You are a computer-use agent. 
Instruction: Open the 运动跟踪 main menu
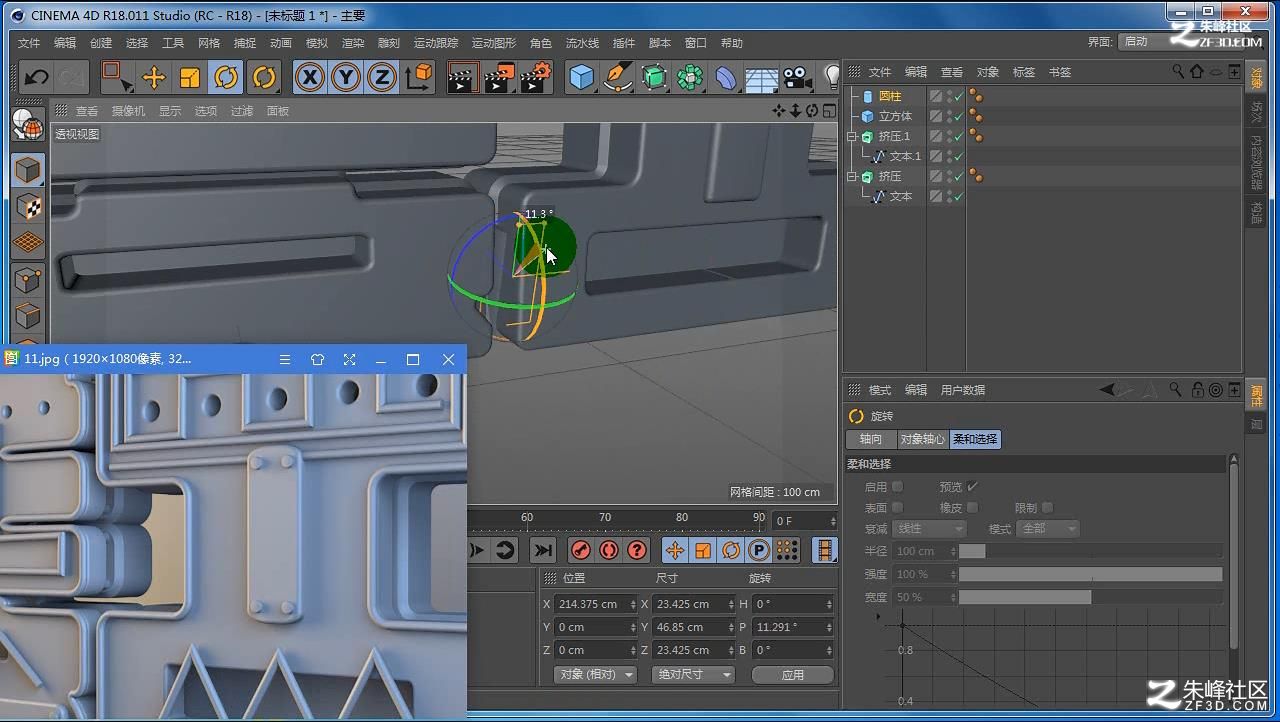point(436,43)
